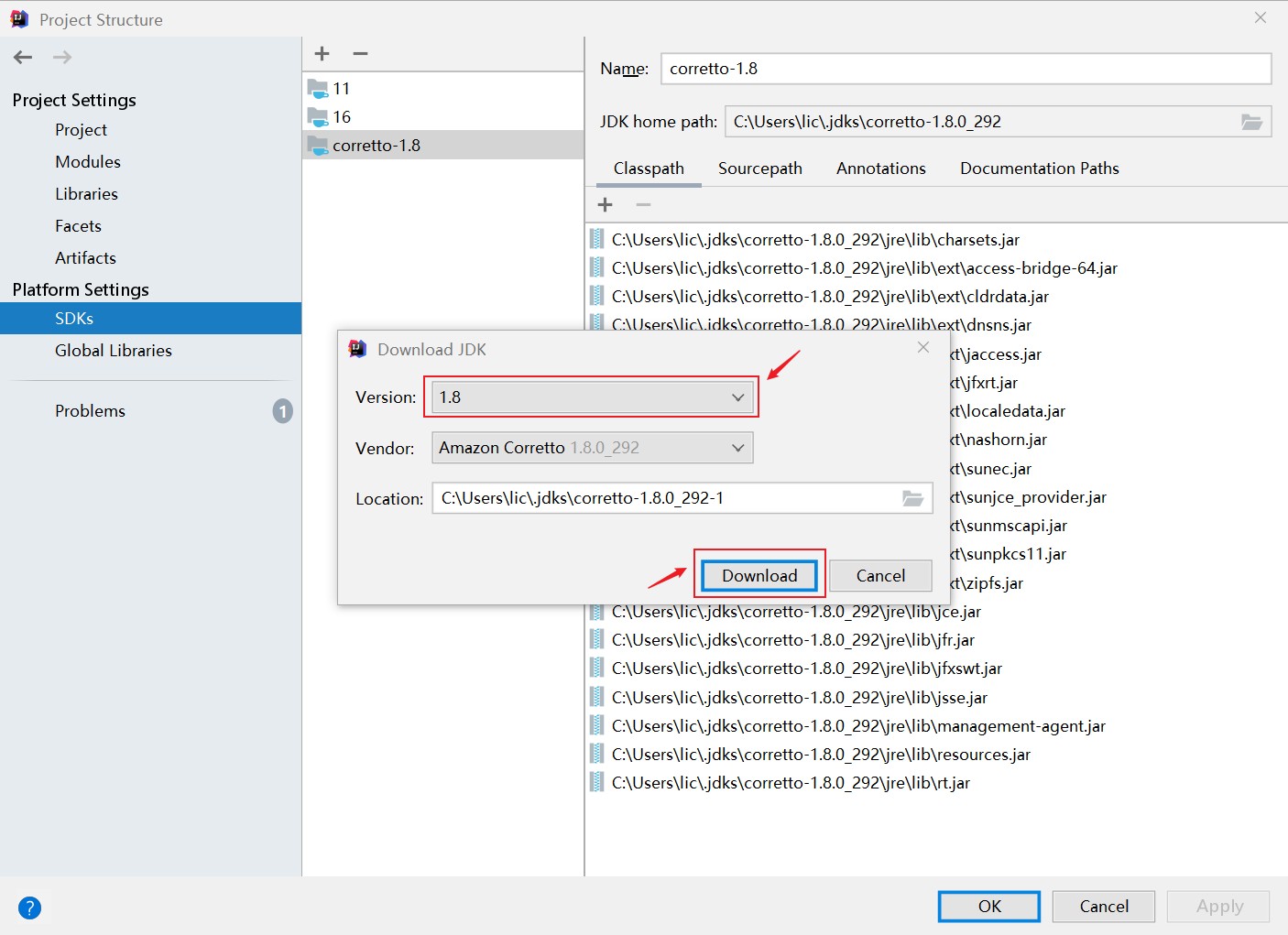Open Project settings in sidebar

click(x=81, y=130)
